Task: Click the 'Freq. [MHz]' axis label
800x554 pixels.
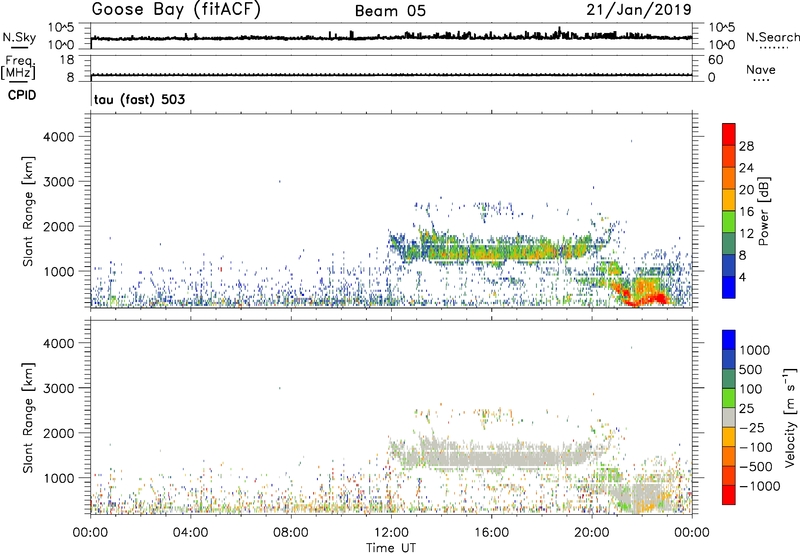Action: click(x=18, y=68)
